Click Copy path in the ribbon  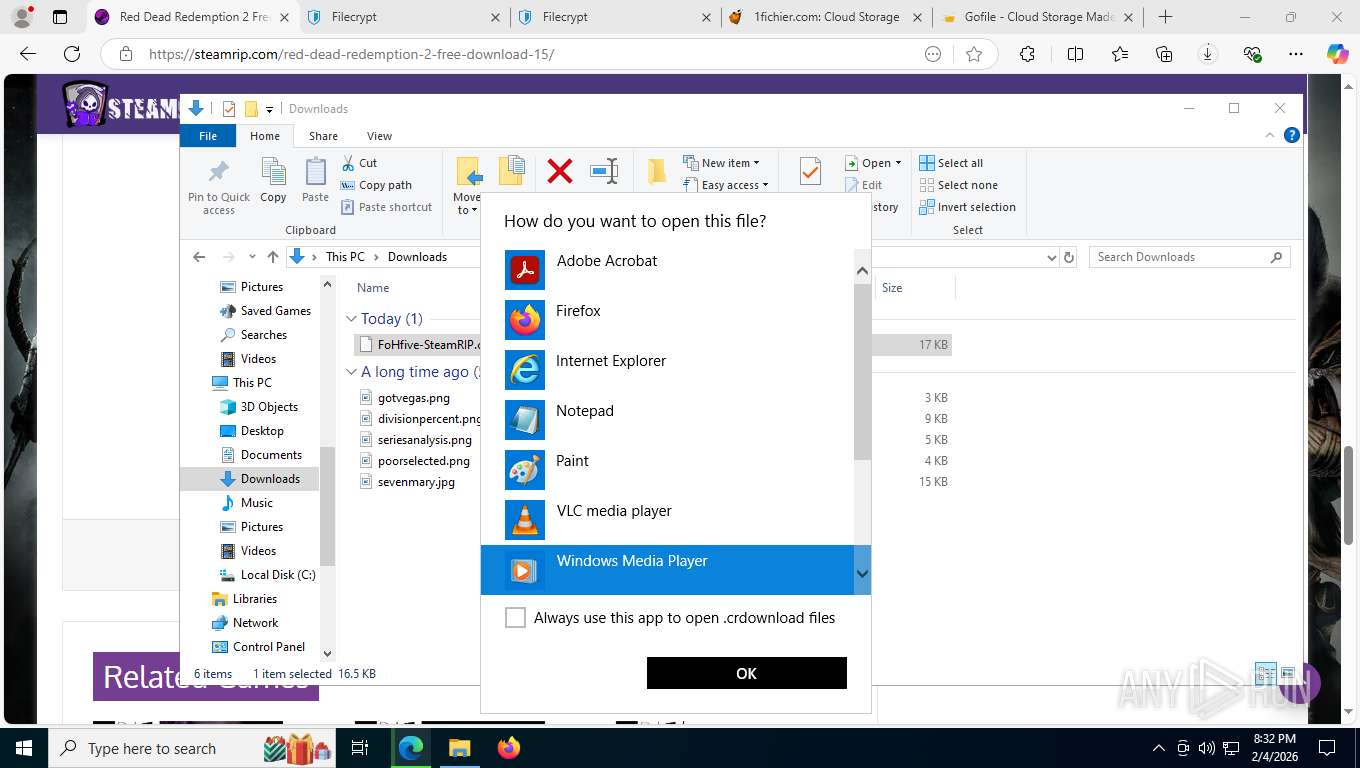[x=376, y=185]
